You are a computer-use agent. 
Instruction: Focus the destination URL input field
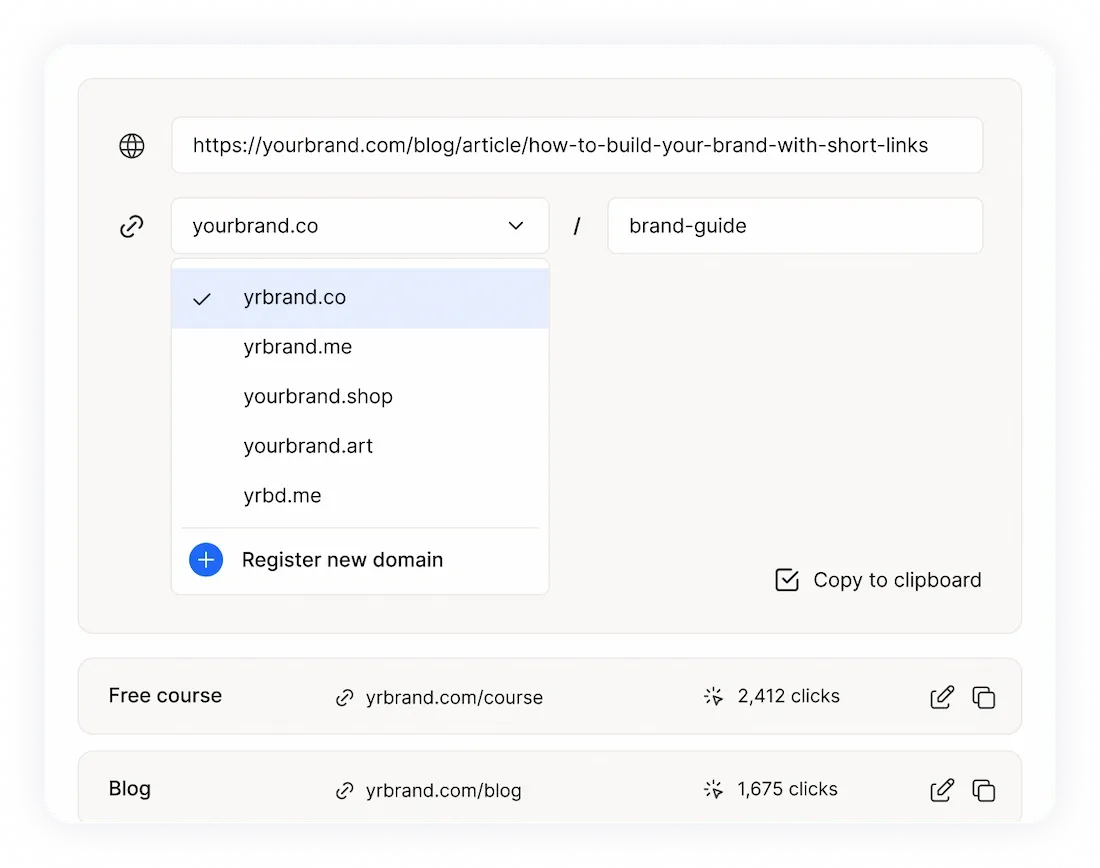point(577,145)
